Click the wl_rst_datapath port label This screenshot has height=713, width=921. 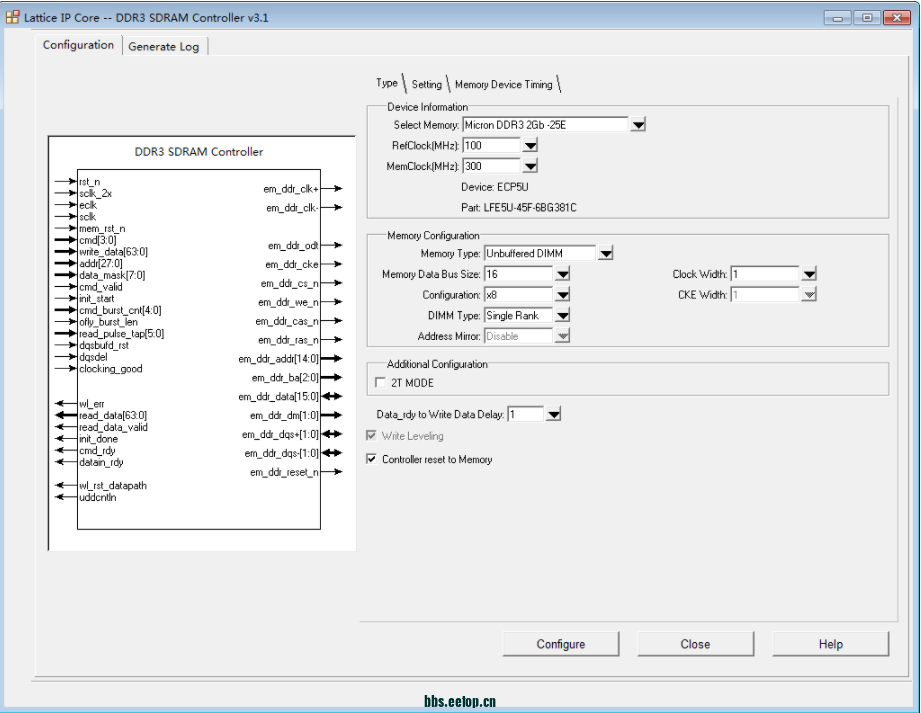(113, 486)
